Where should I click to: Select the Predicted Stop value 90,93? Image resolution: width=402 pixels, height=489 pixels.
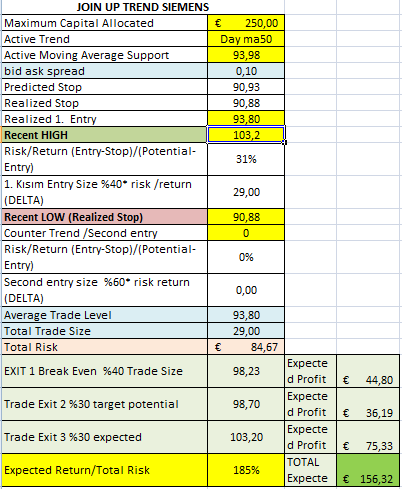point(246,87)
